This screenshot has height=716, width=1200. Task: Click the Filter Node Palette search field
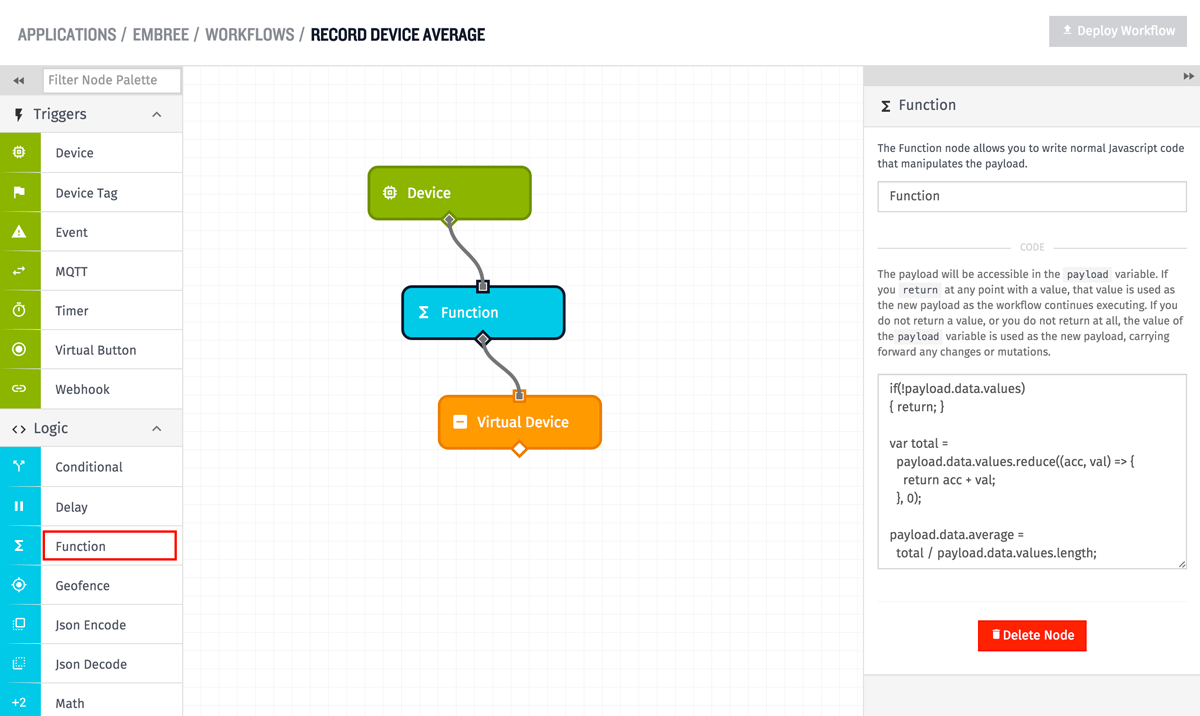112,80
